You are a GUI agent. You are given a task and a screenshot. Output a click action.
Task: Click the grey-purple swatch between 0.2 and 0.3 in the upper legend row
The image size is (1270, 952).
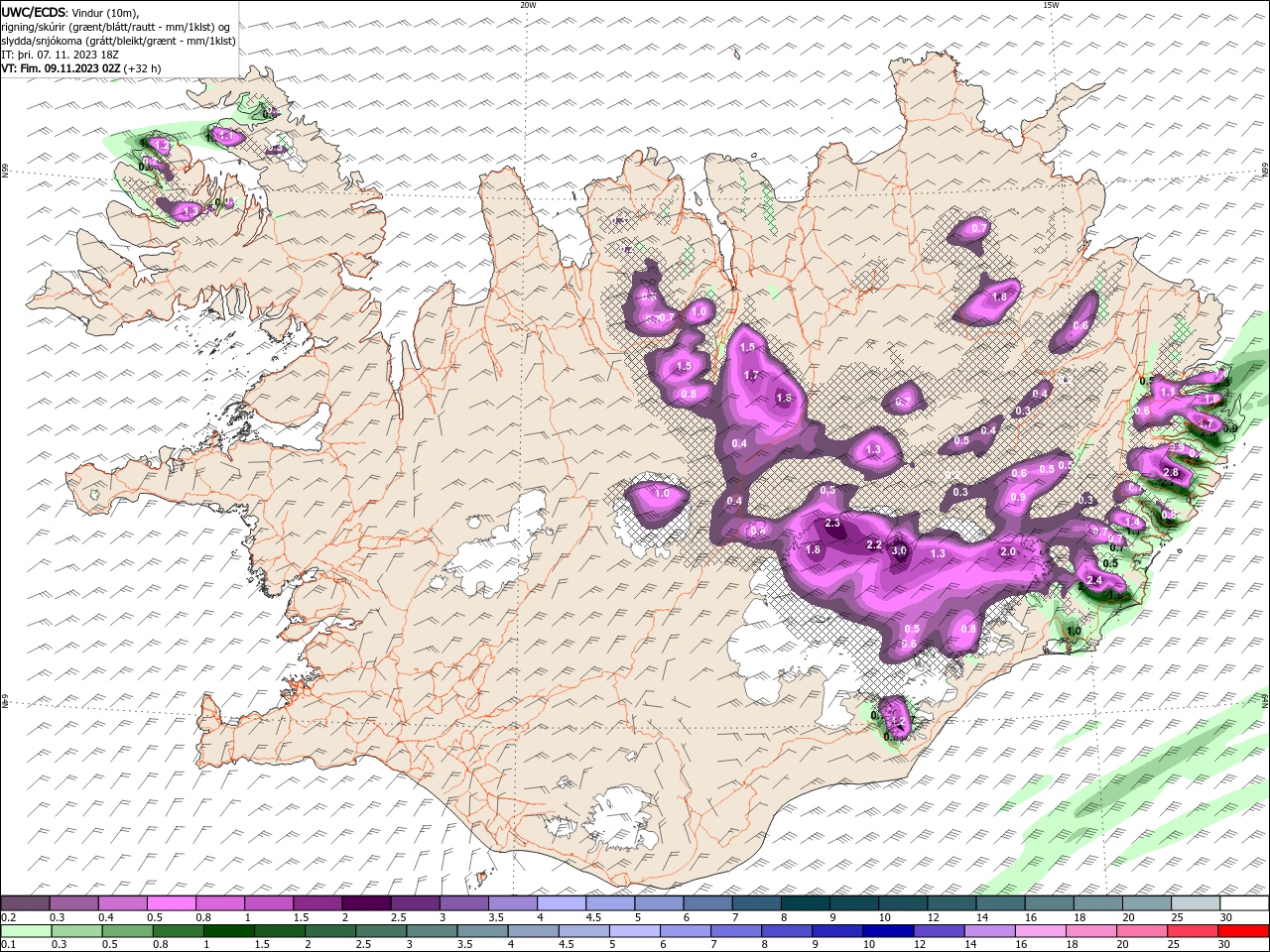[x=26, y=903]
